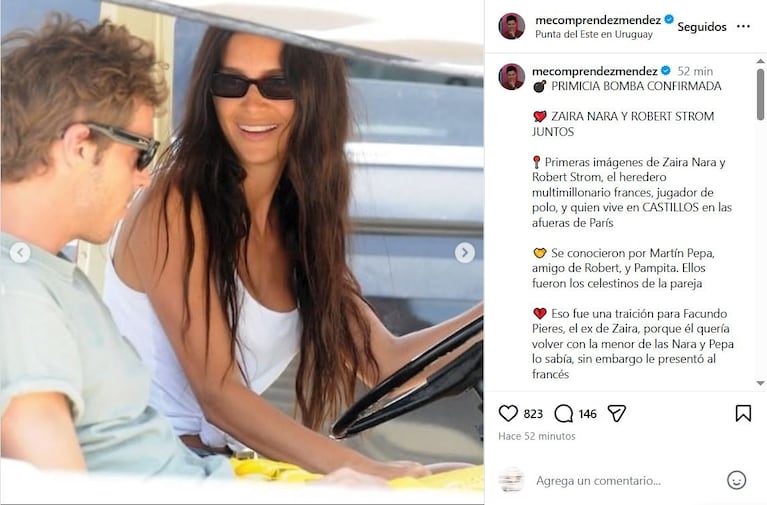Open mecomprendezmendez username in the caption
767x505 pixels.
click(x=594, y=71)
